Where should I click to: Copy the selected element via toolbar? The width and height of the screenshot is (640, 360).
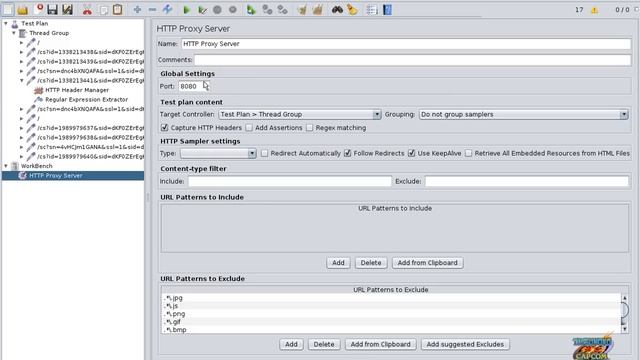tap(104, 10)
